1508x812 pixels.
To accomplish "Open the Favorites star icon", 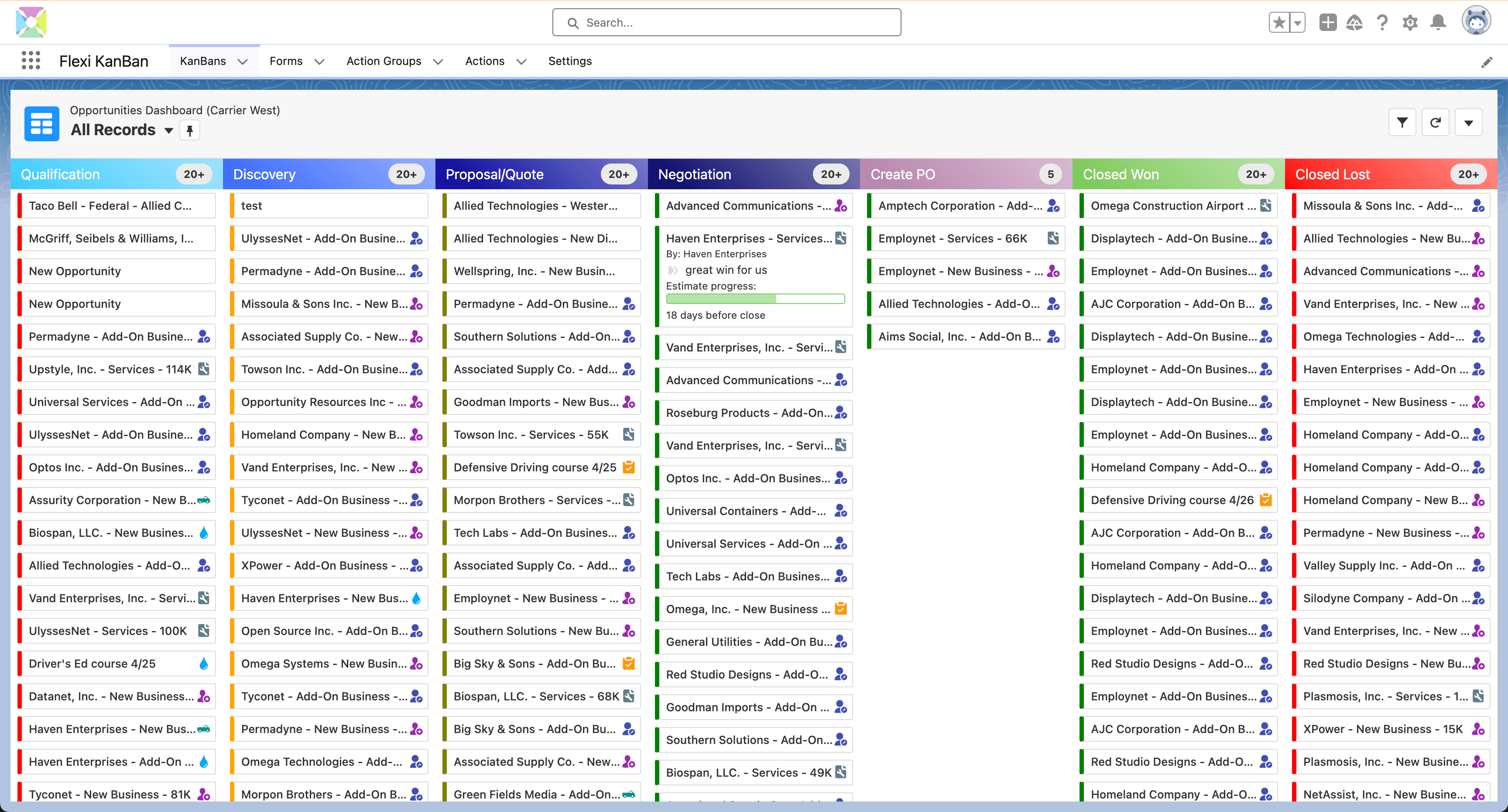I will click(x=1279, y=23).
